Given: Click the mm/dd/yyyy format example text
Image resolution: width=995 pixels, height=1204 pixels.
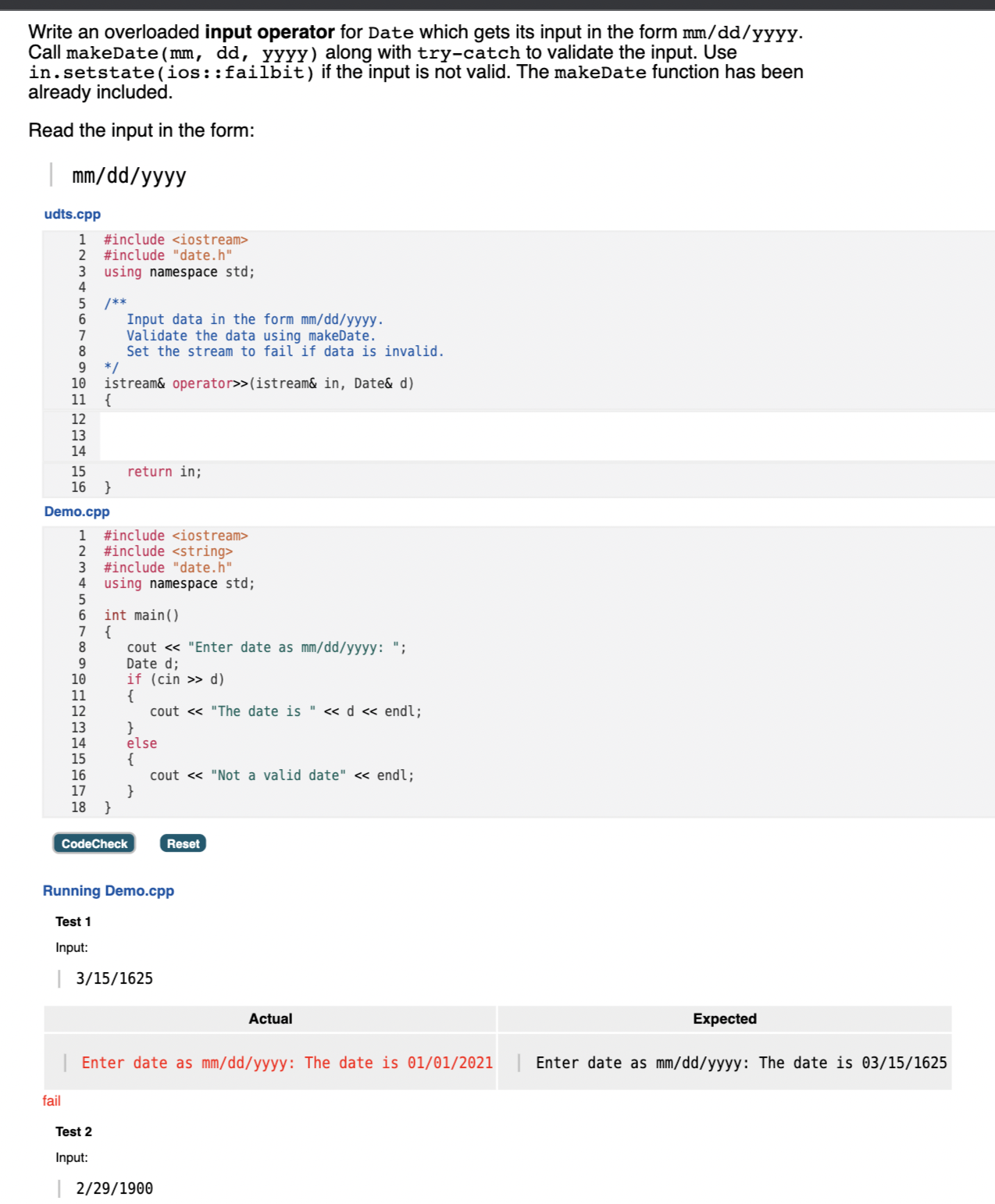Looking at the screenshot, I should pos(128,176).
